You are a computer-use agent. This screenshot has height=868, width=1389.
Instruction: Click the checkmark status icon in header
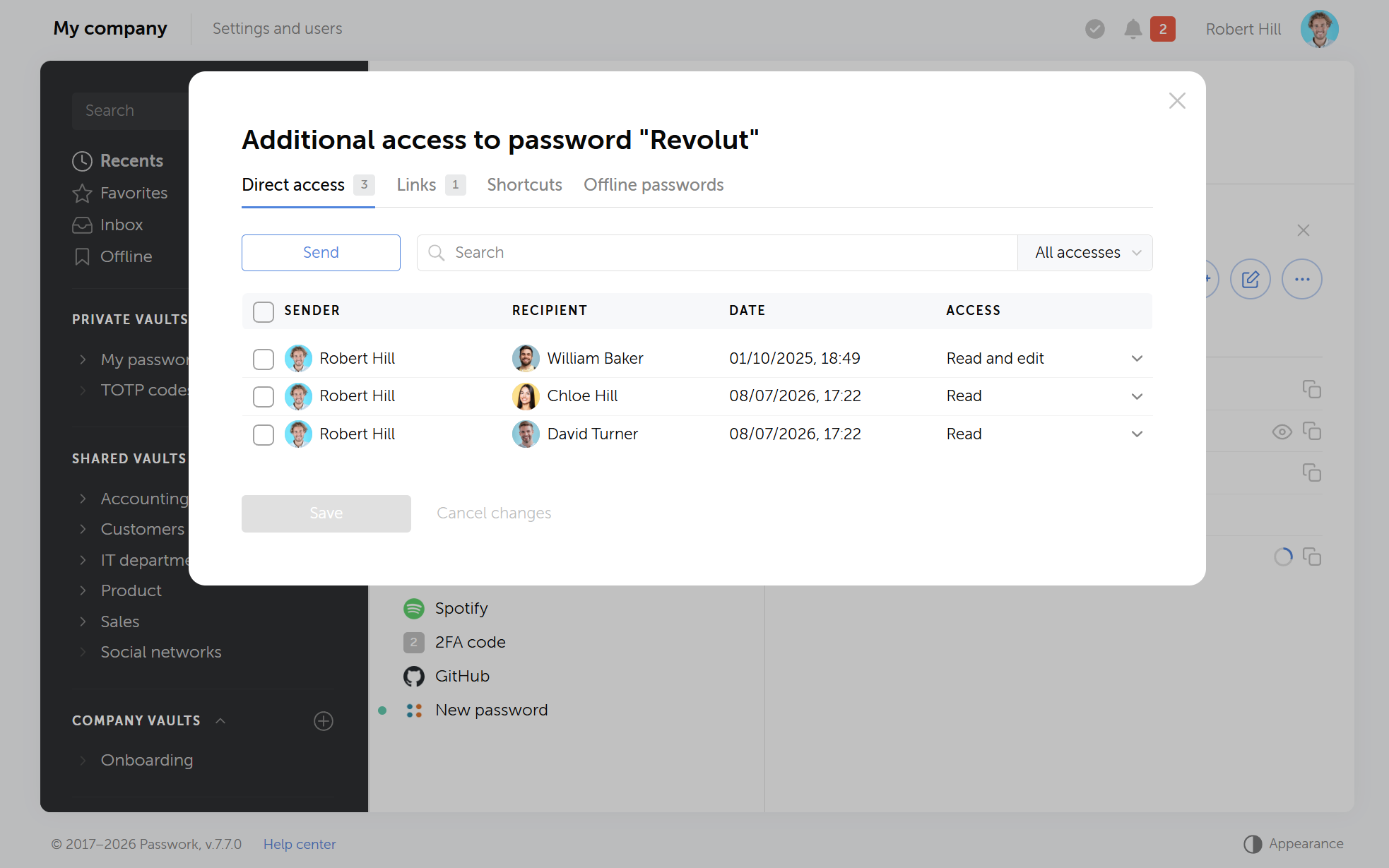[1094, 29]
